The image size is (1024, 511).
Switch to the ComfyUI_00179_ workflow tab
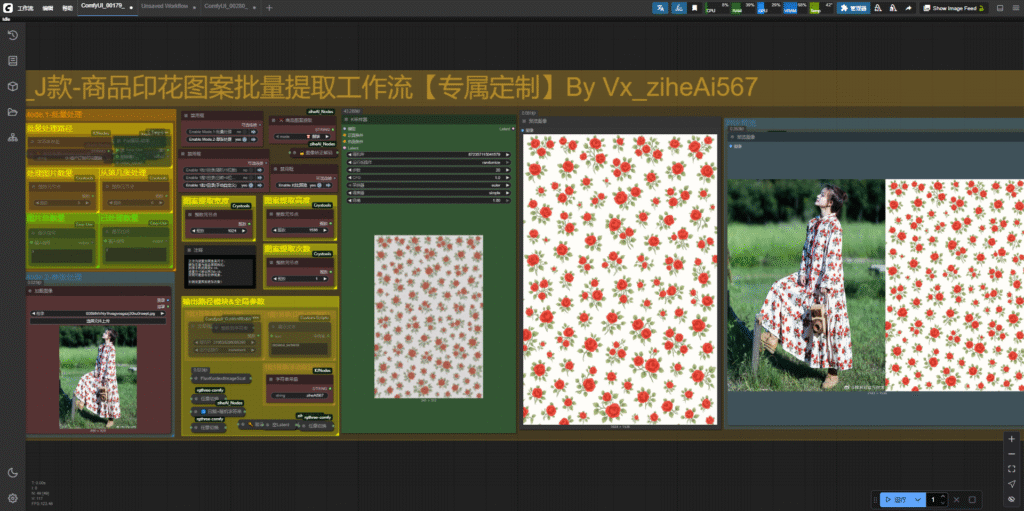tap(106, 6)
